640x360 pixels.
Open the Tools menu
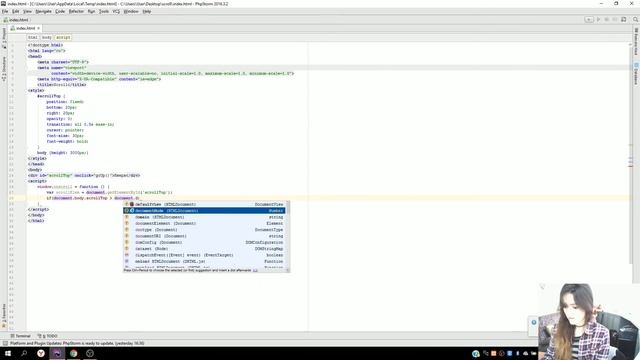(x=104, y=11)
